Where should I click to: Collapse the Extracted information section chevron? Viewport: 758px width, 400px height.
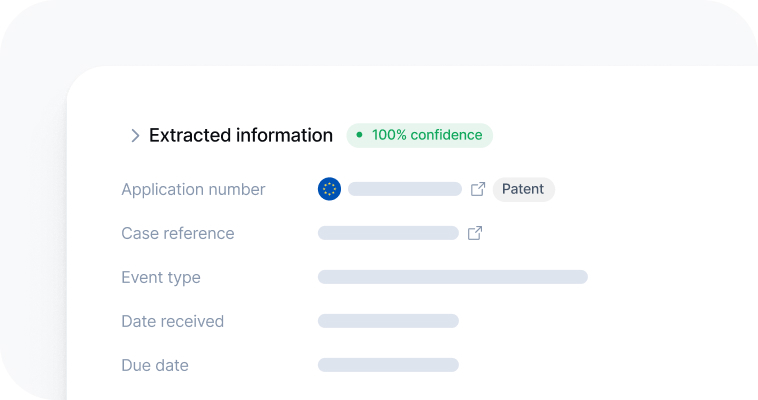(x=135, y=136)
